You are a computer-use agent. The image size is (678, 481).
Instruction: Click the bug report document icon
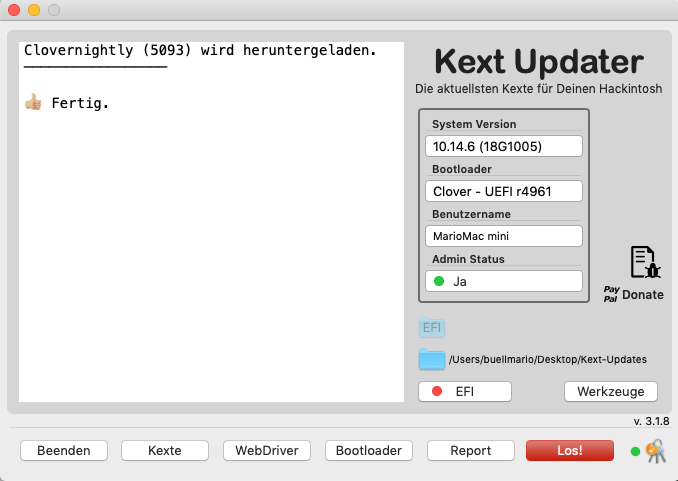coord(645,262)
